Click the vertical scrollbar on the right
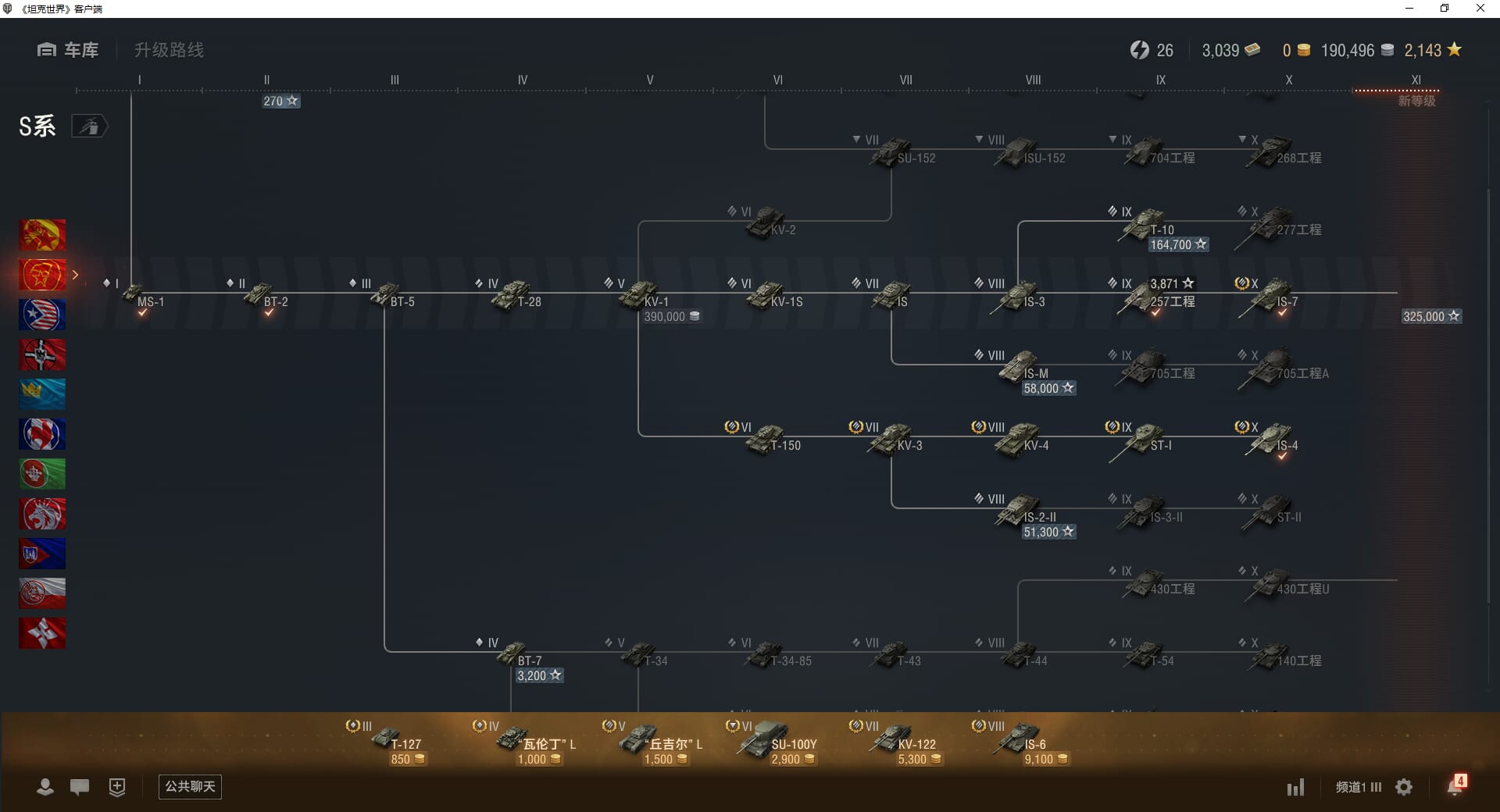This screenshot has width=1500, height=812. 1489,390
